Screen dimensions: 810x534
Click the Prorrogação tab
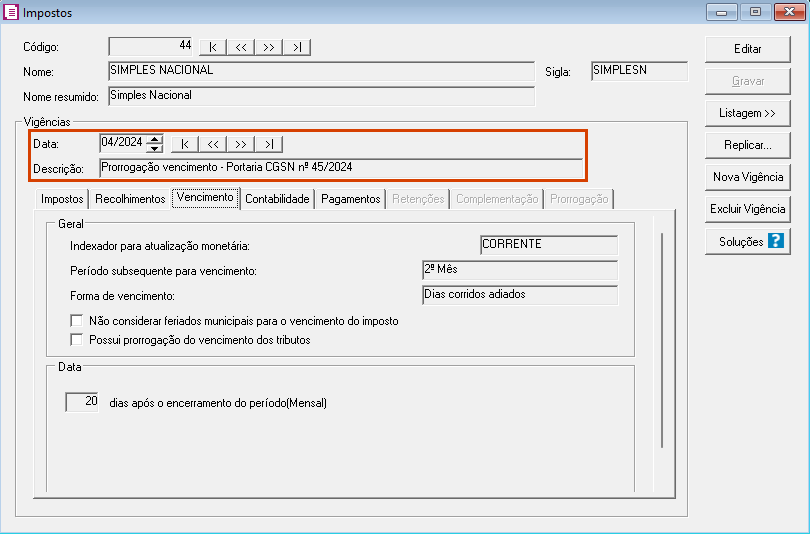[x=579, y=199]
